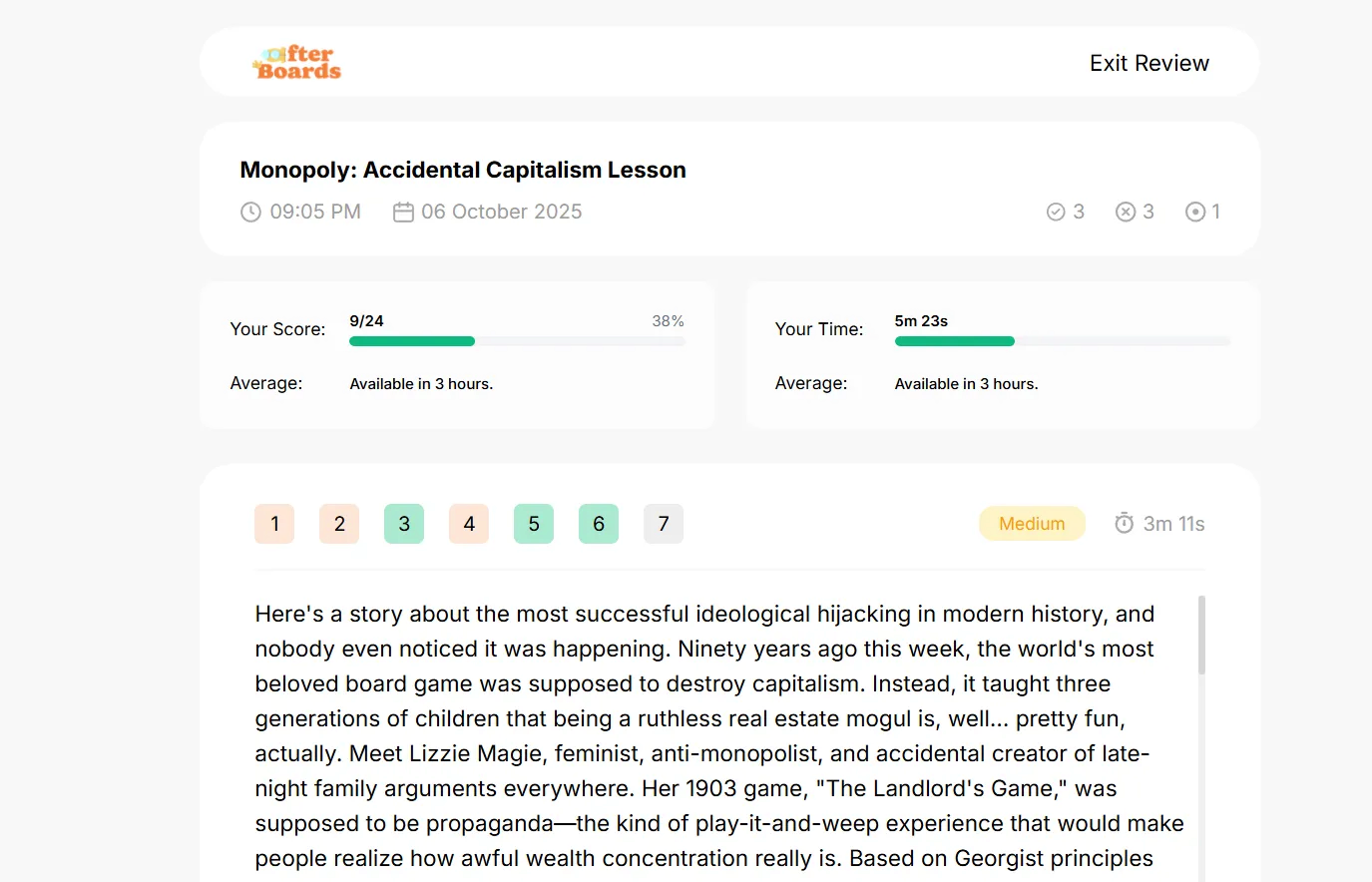This screenshot has height=882, width=1372.
Task: Click the After Boards logo
Action: pos(297,62)
